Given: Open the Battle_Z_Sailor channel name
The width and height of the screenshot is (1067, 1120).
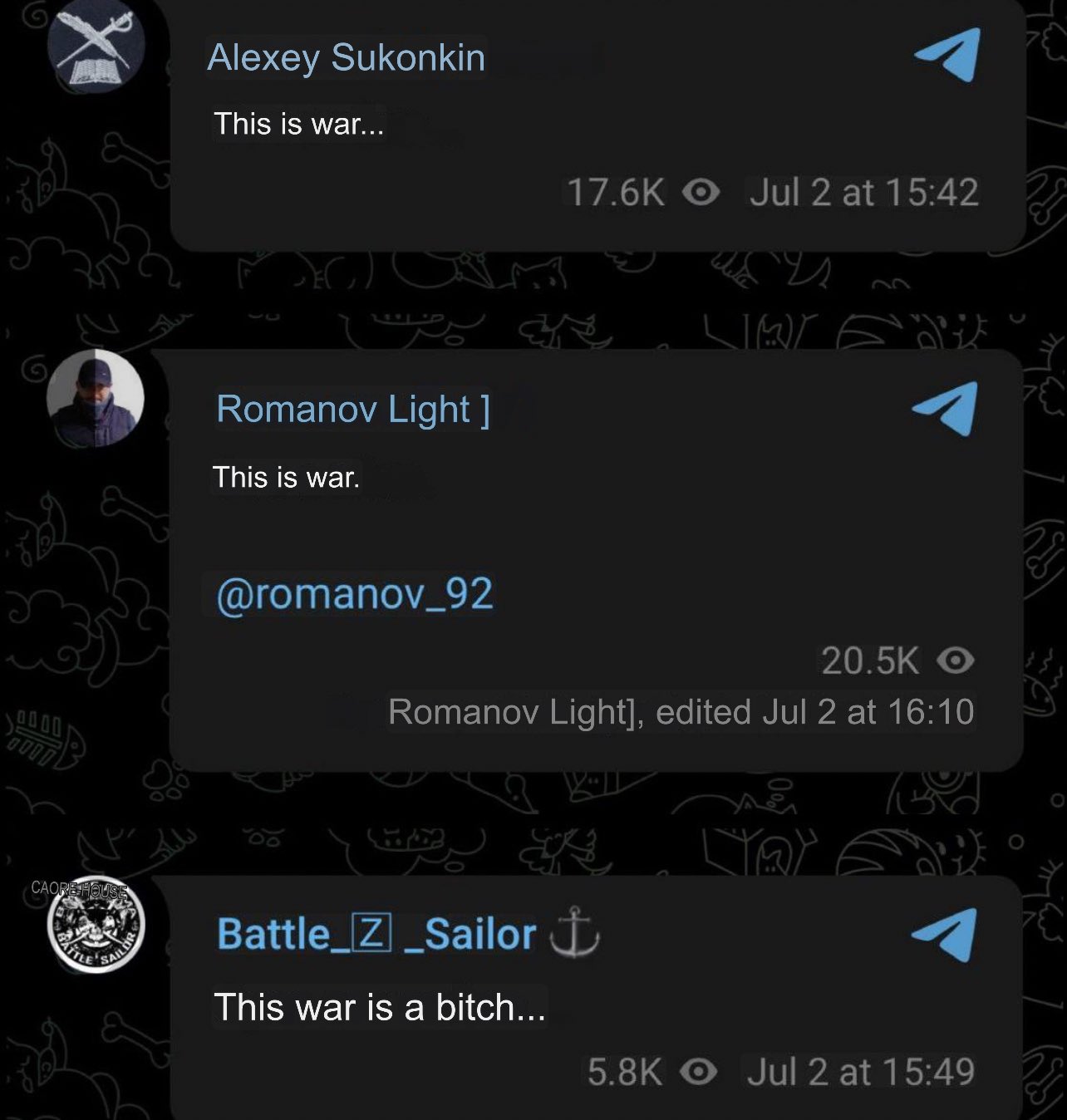Looking at the screenshot, I should coord(376,934).
